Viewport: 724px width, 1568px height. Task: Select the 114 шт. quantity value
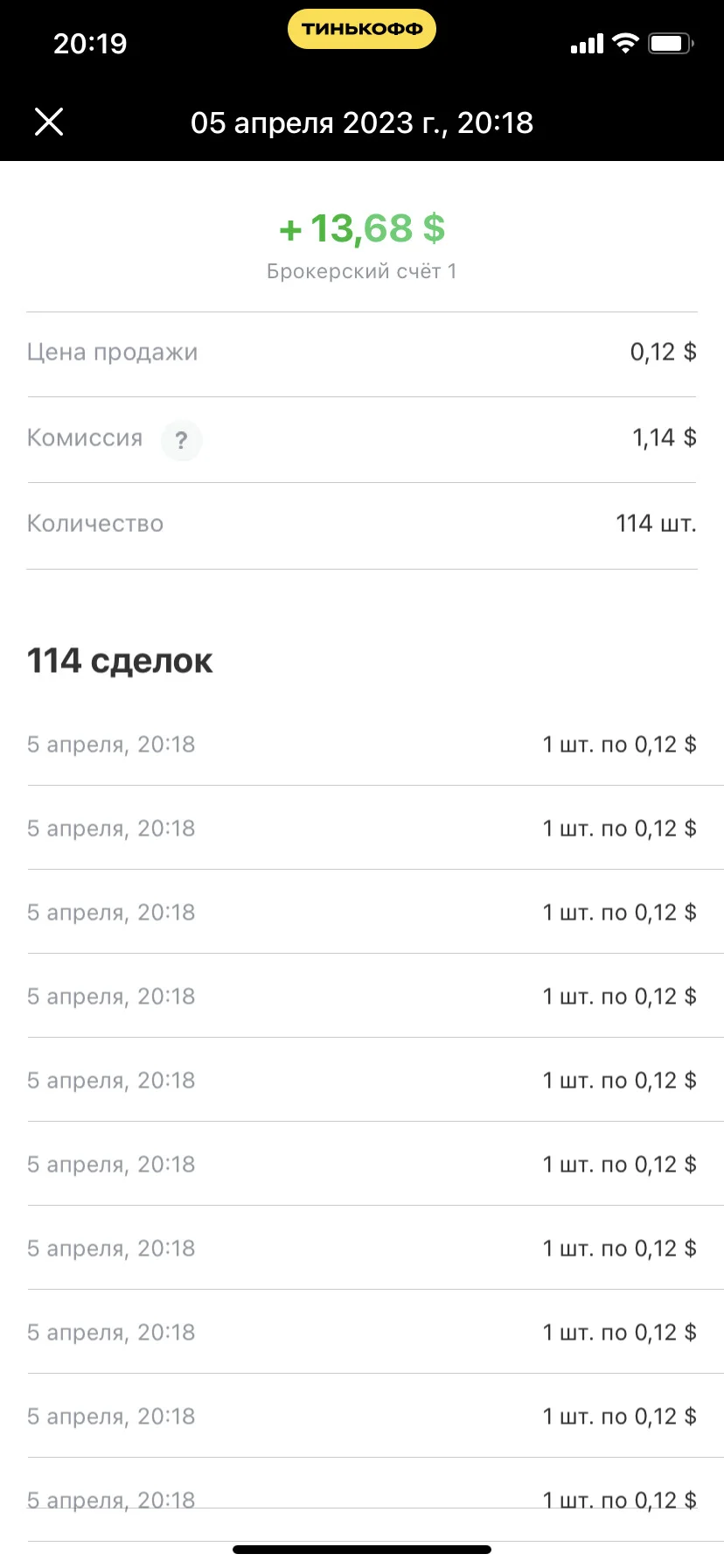657,523
